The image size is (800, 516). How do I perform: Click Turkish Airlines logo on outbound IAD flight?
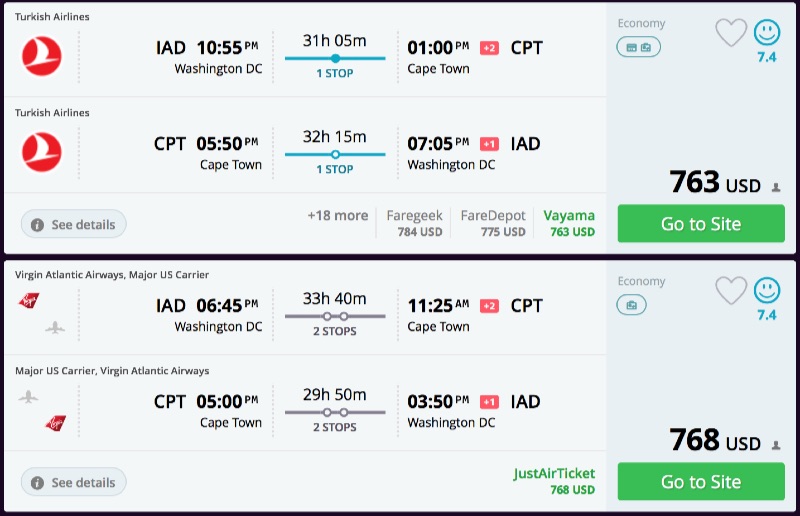pos(42,55)
